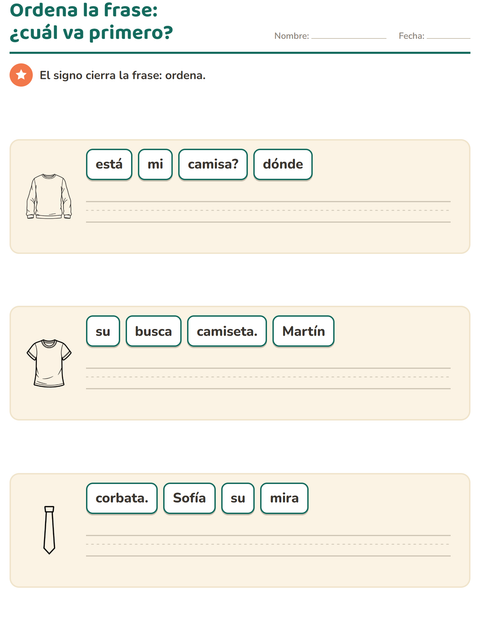Click writing lines beside the necktie
The width and height of the screenshot is (480, 620).
point(268,546)
